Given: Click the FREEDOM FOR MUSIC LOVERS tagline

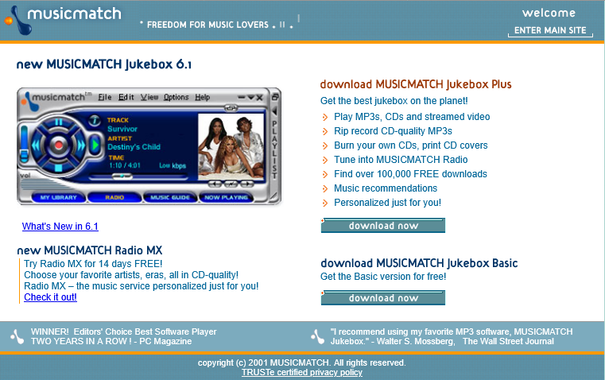Looking at the screenshot, I should point(208,25).
